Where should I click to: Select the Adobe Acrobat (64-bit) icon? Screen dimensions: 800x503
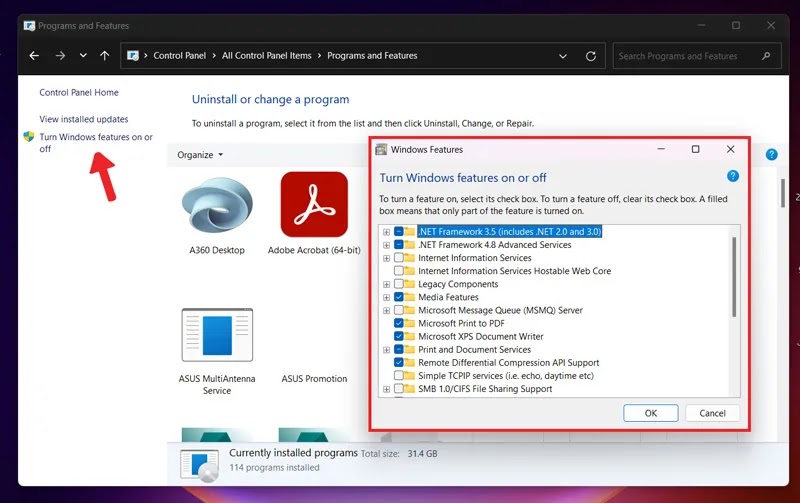pyautogui.click(x=314, y=205)
